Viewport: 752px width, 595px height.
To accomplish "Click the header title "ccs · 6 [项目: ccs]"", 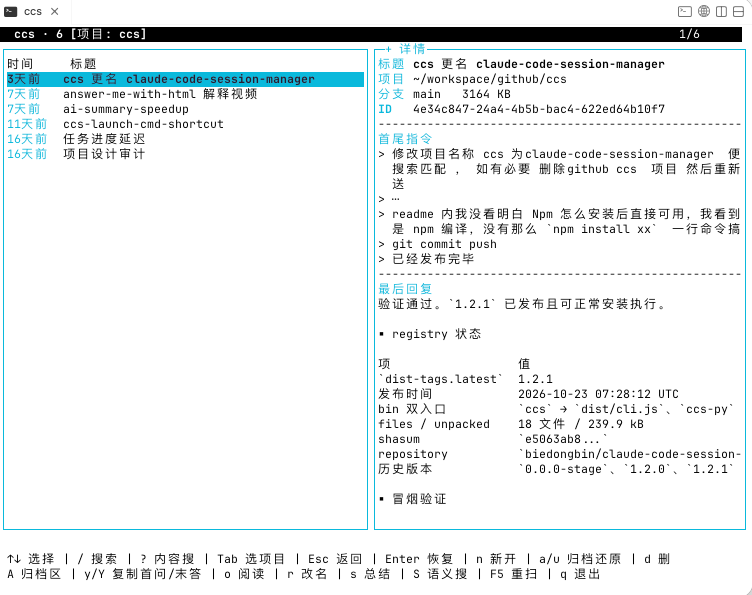I will [80, 35].
